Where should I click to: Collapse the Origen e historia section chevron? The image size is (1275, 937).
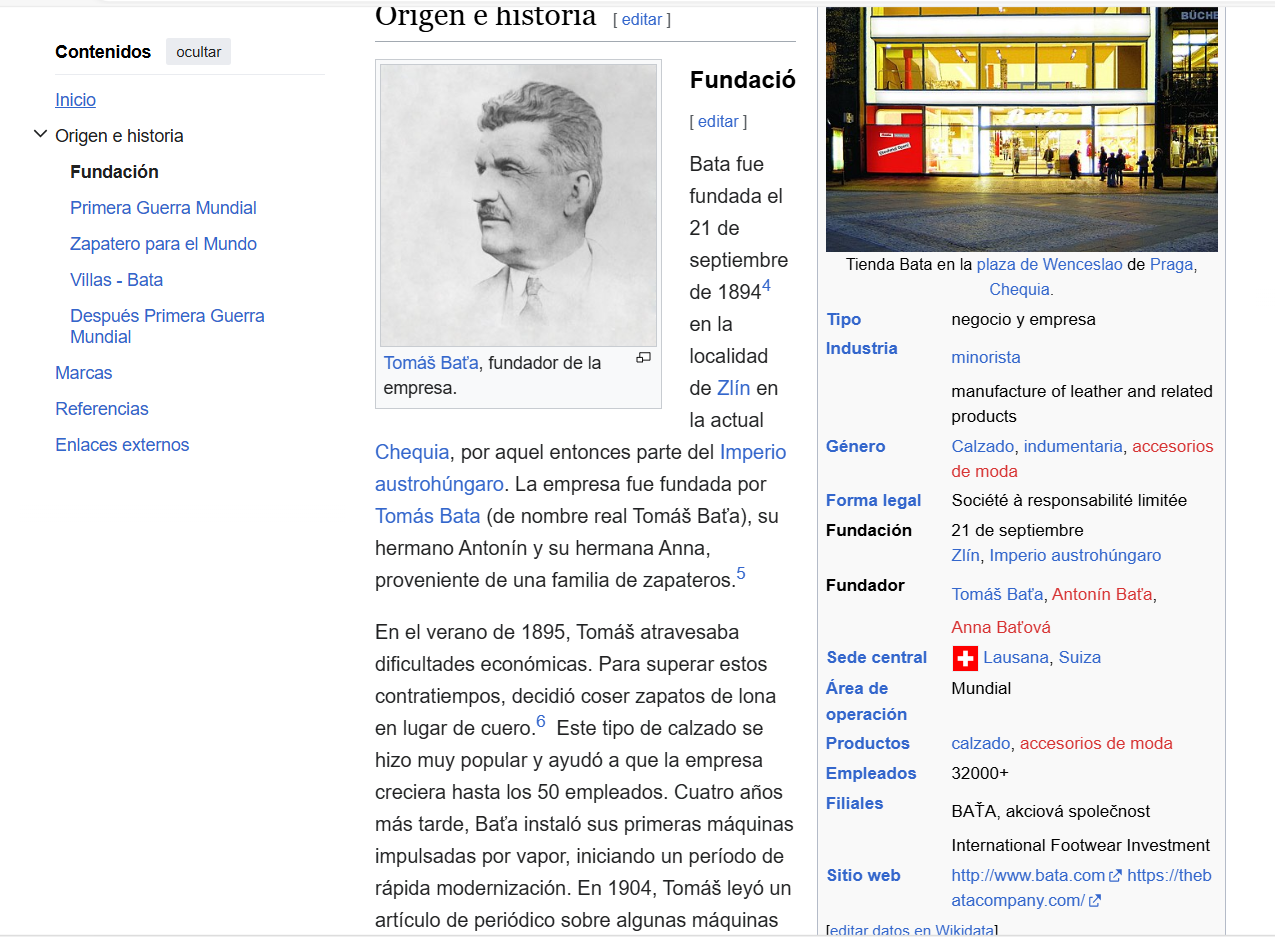click(40, 135)
